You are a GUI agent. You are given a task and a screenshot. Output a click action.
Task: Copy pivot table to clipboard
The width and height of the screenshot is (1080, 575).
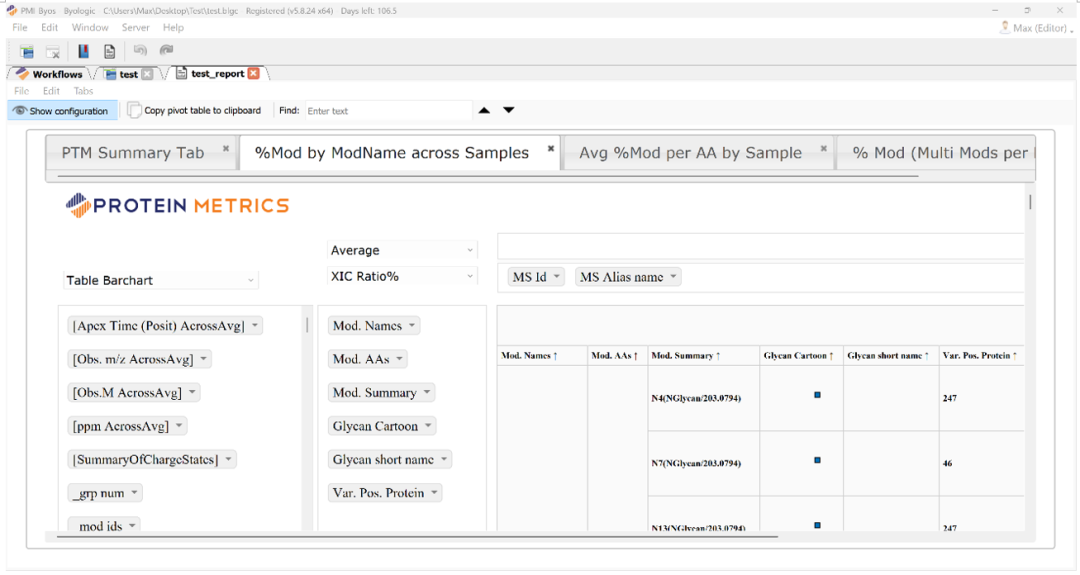click(x=195, y=111)
